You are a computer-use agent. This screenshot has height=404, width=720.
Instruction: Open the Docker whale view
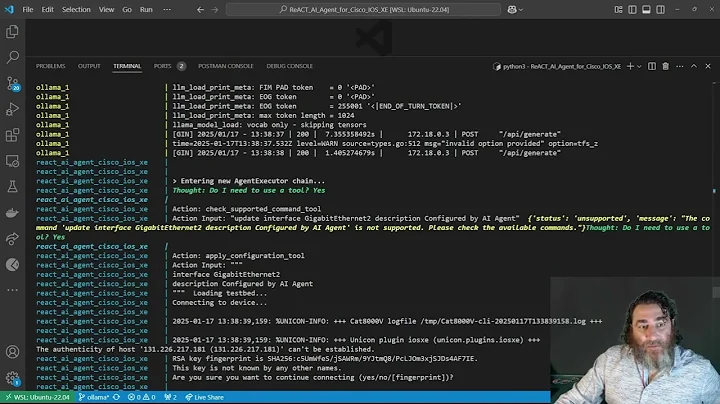tap(12, 213)
